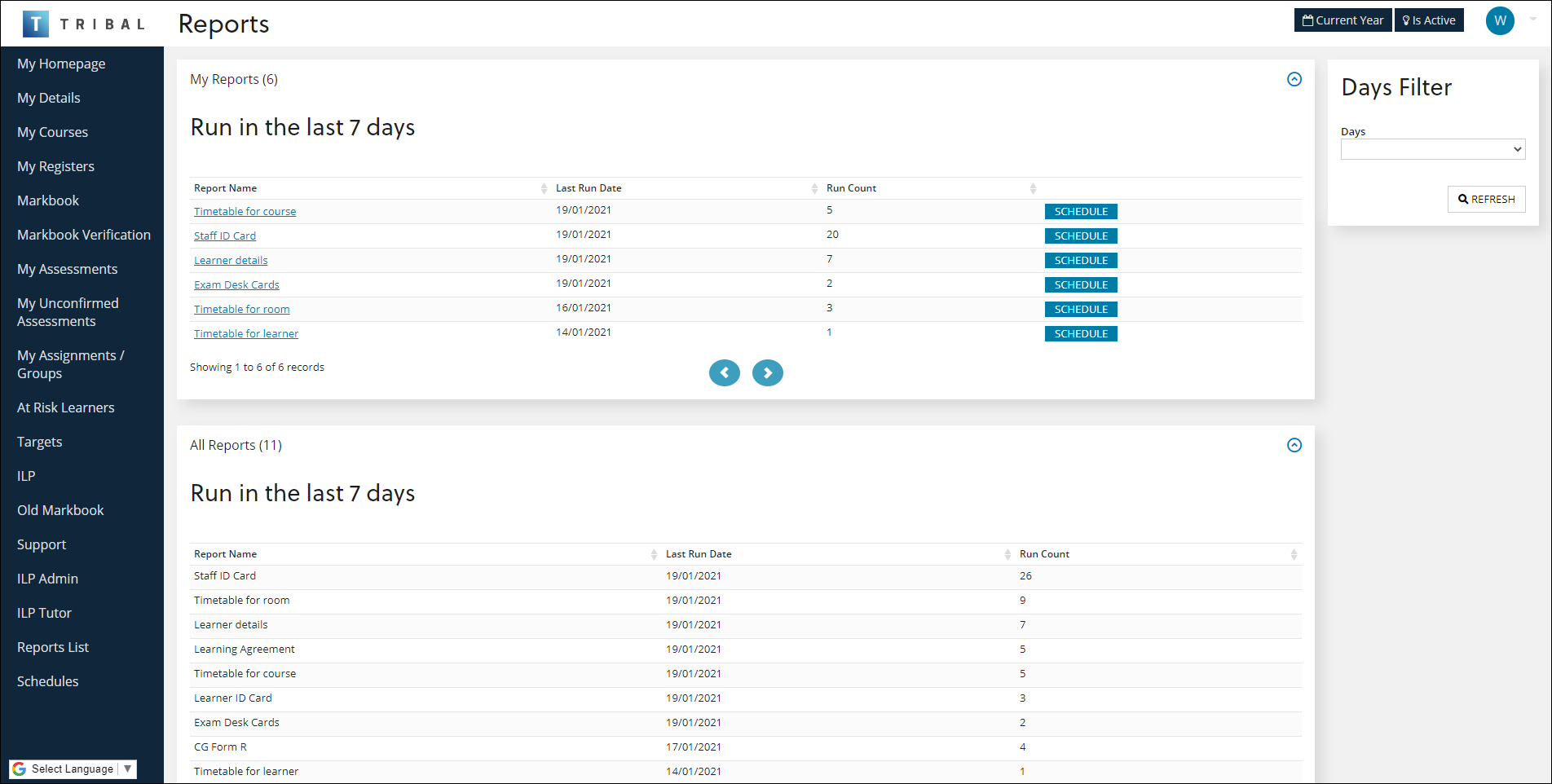This screenshot has width=1552, height=784.
Task: Collapse the My Reports panel
Action: tap(1294, 79)
